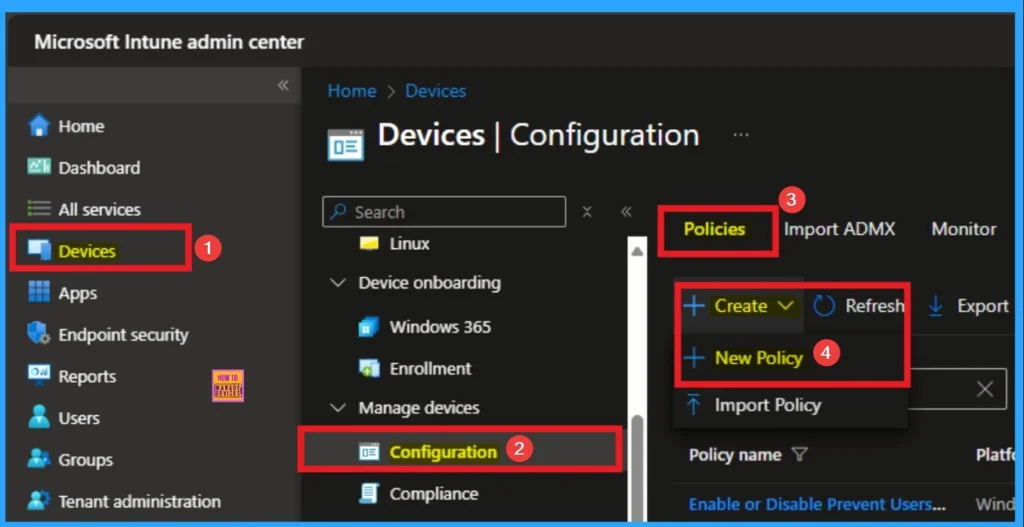The height and width of the screenshot is (527, 1024).
Task: Go to Home breadcrumb link
Action: 351,91
